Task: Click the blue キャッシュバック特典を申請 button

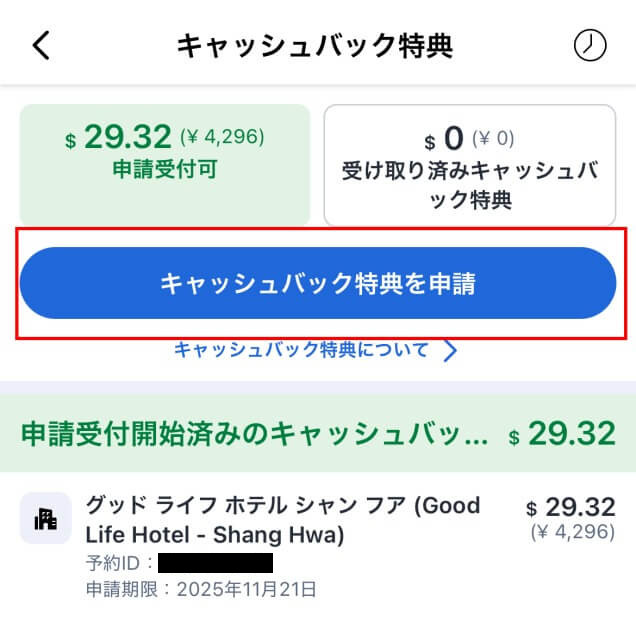Action: 318,283
